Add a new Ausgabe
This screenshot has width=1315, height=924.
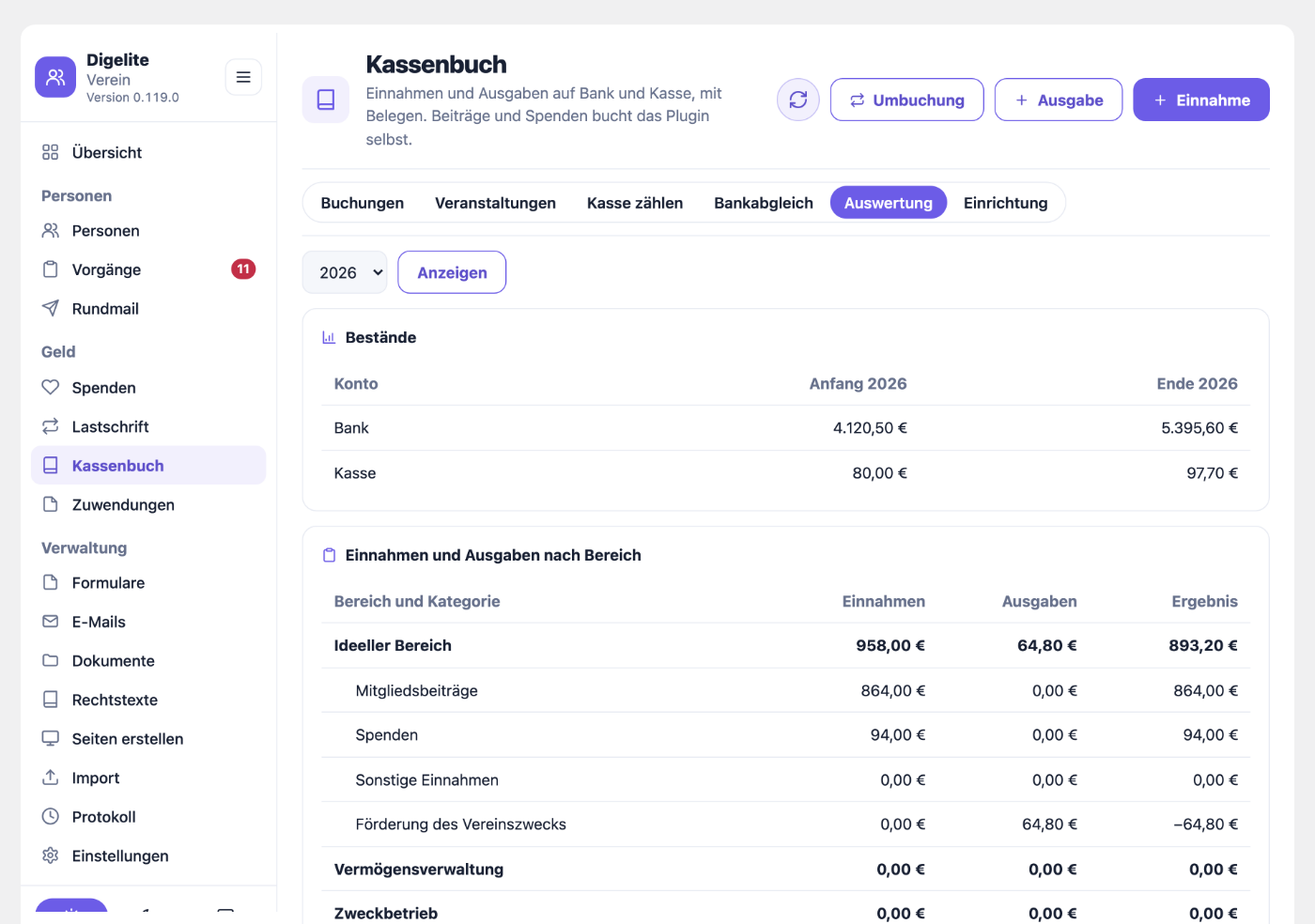[x=1059, y=100]
